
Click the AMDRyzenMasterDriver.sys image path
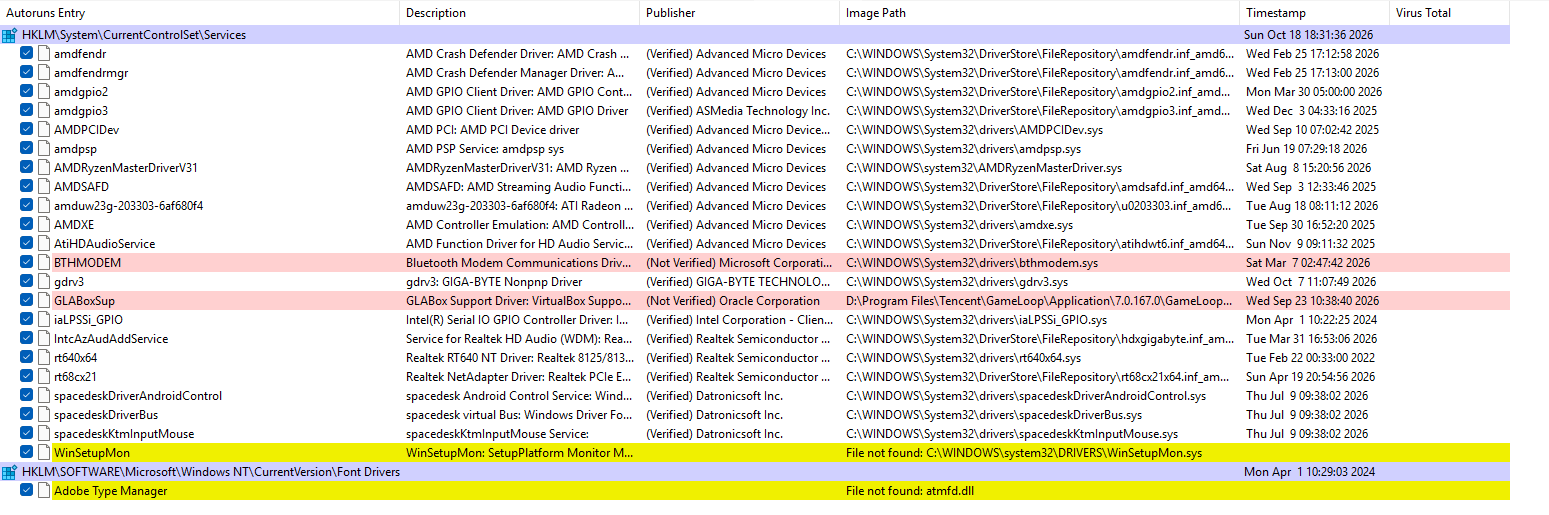pyautogui.click(x=984, y=168)
